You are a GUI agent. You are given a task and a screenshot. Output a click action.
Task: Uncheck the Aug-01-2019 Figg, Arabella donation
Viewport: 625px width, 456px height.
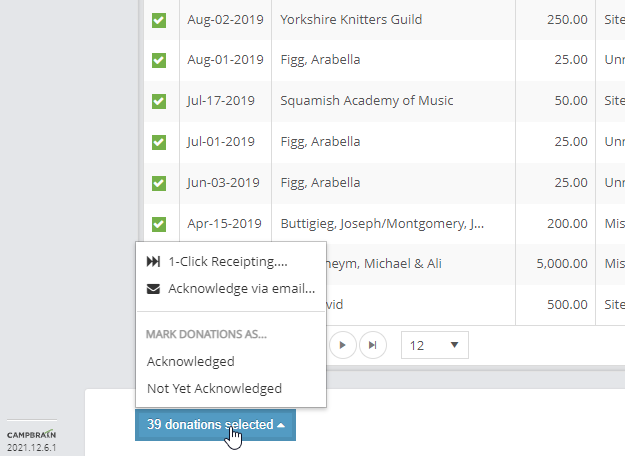click(159, 61)
